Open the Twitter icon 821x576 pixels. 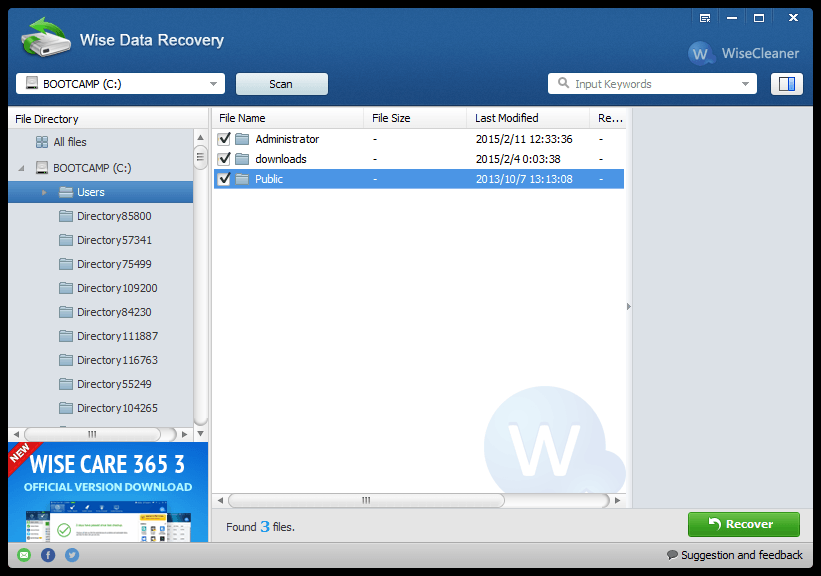click(x=71, y=555)
